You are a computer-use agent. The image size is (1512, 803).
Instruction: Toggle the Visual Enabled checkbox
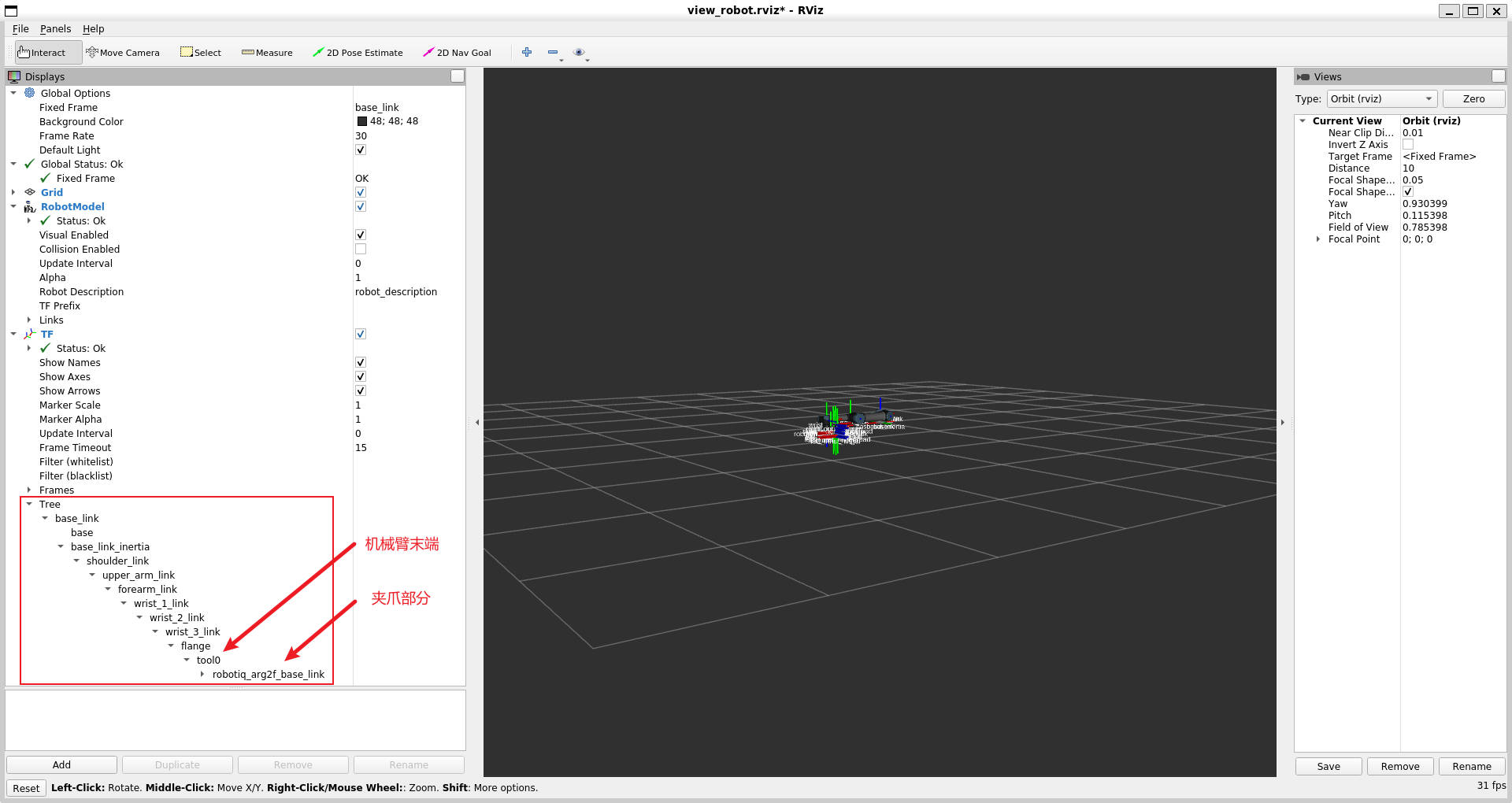(361, 235)
